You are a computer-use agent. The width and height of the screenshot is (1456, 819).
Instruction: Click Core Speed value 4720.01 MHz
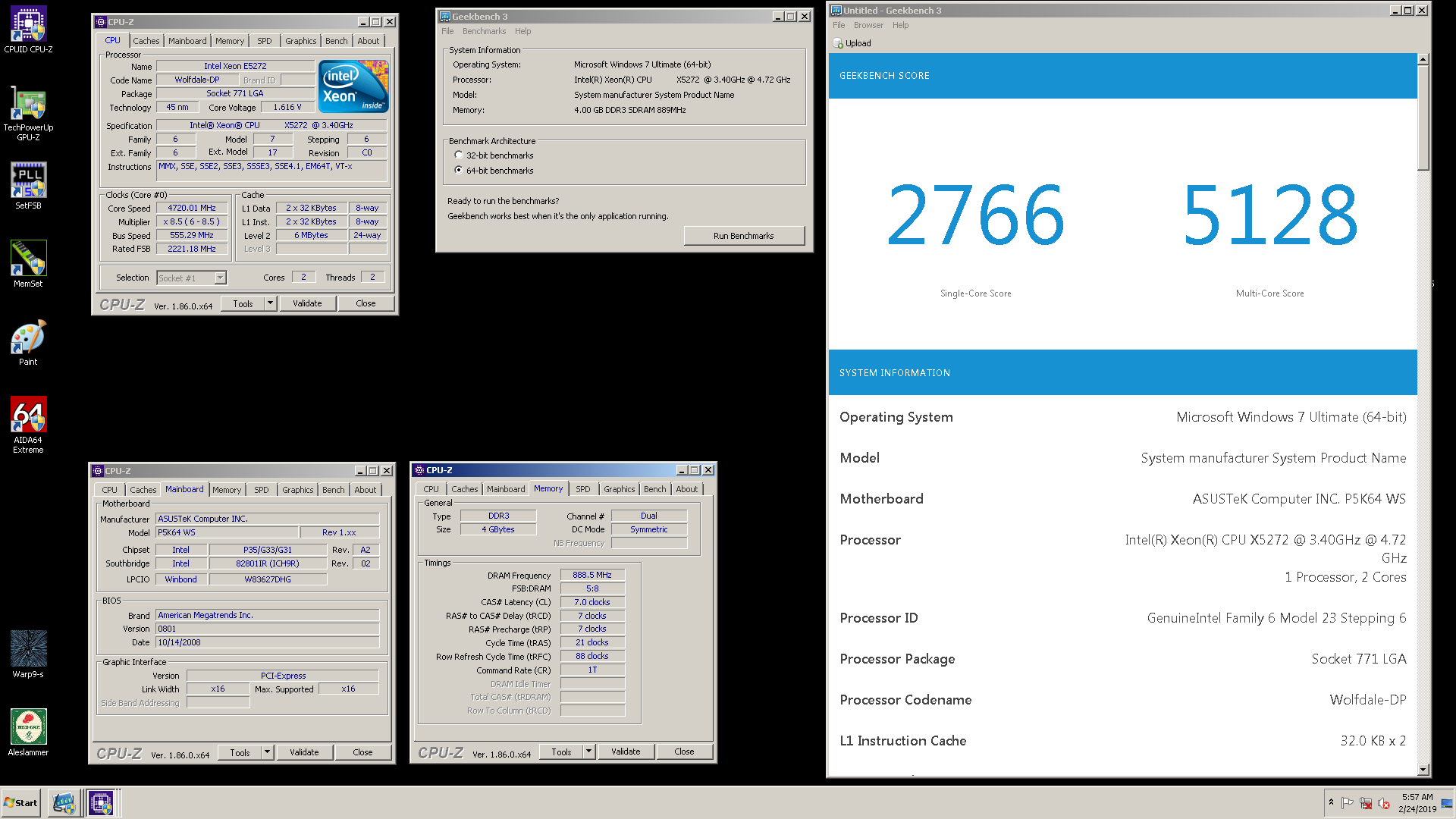pos(192,208)
